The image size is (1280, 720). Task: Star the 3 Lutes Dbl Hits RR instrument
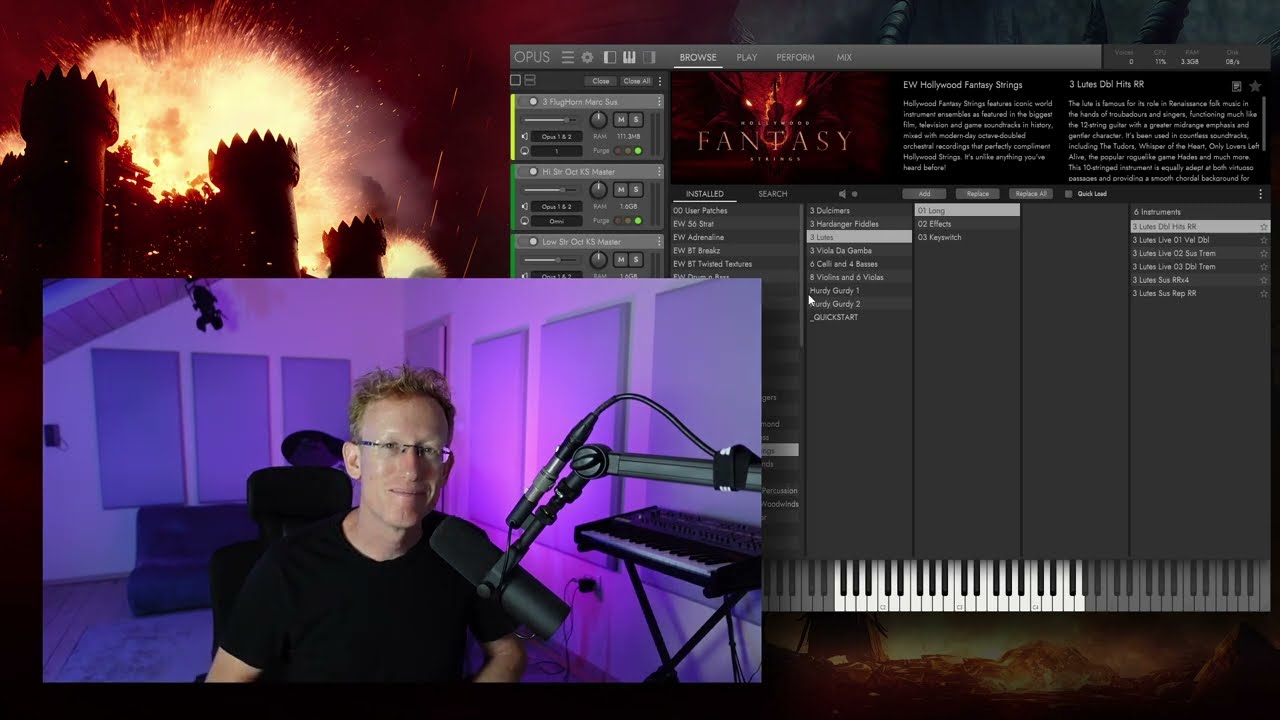1264,227
